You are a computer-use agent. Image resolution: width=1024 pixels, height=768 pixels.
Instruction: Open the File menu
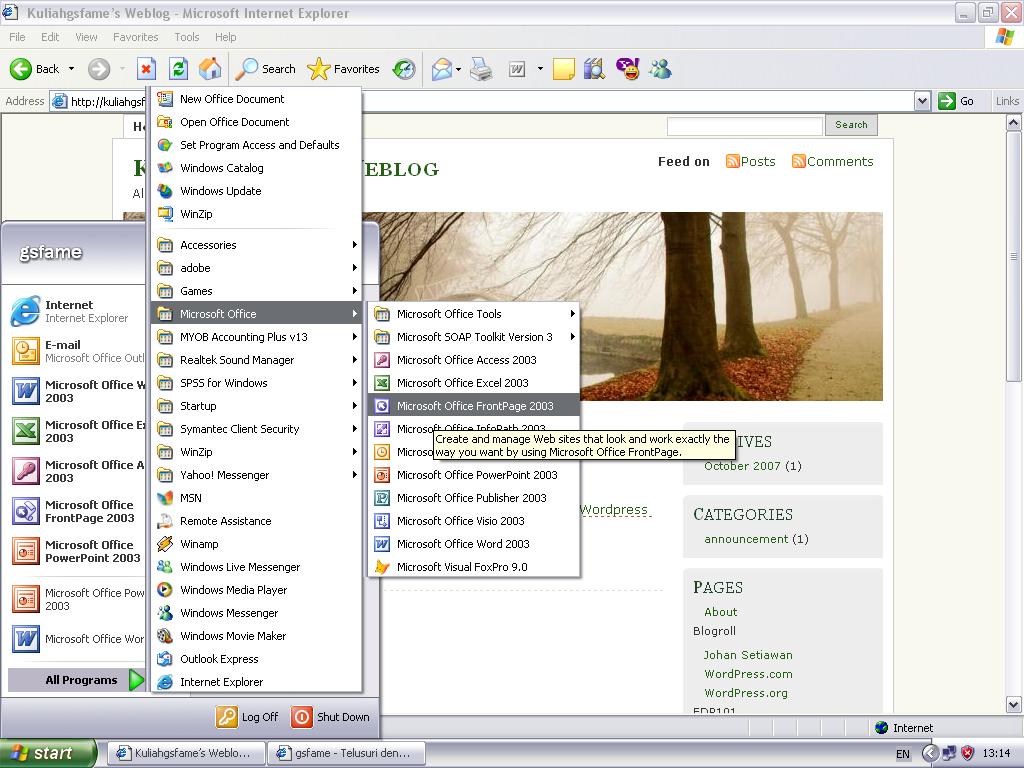18,37
